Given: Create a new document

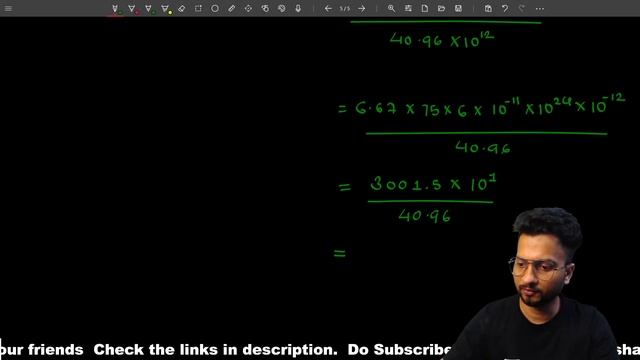Looking at the screenshot, I should (425, 8).
